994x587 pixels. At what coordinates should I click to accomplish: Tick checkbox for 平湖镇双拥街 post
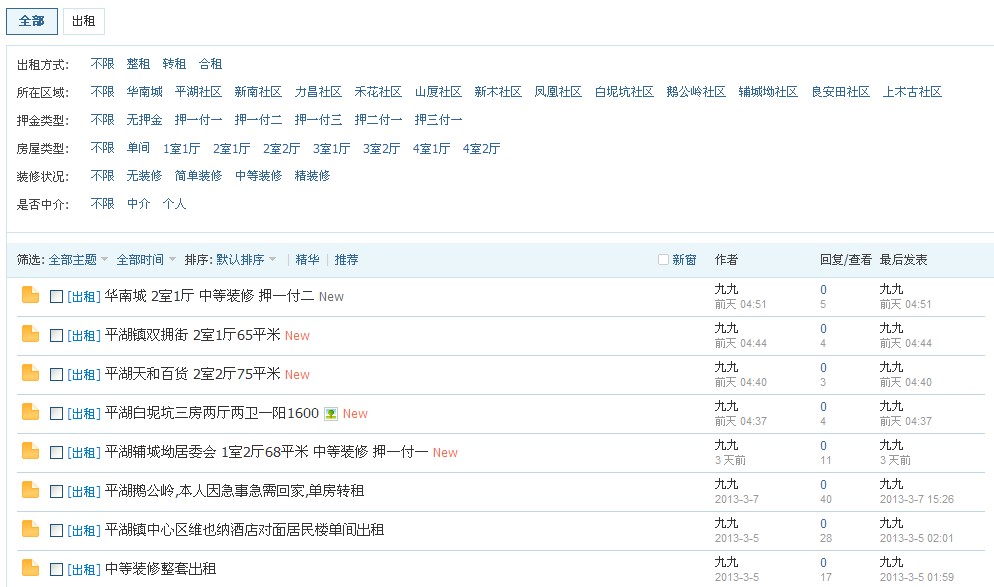click(56, 335)
